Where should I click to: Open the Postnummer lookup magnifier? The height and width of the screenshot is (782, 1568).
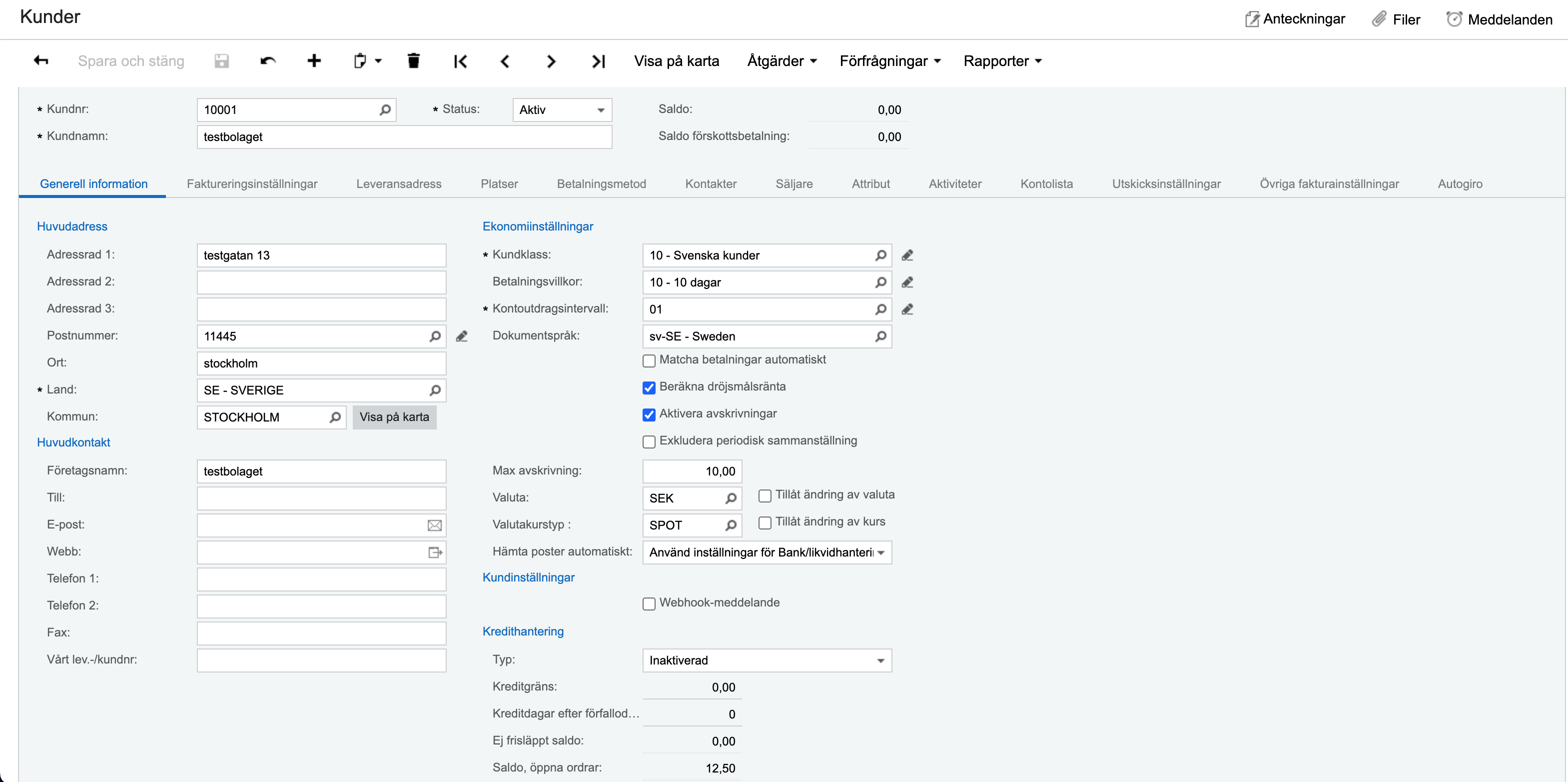pyautogui.click(x=435, y=336)
